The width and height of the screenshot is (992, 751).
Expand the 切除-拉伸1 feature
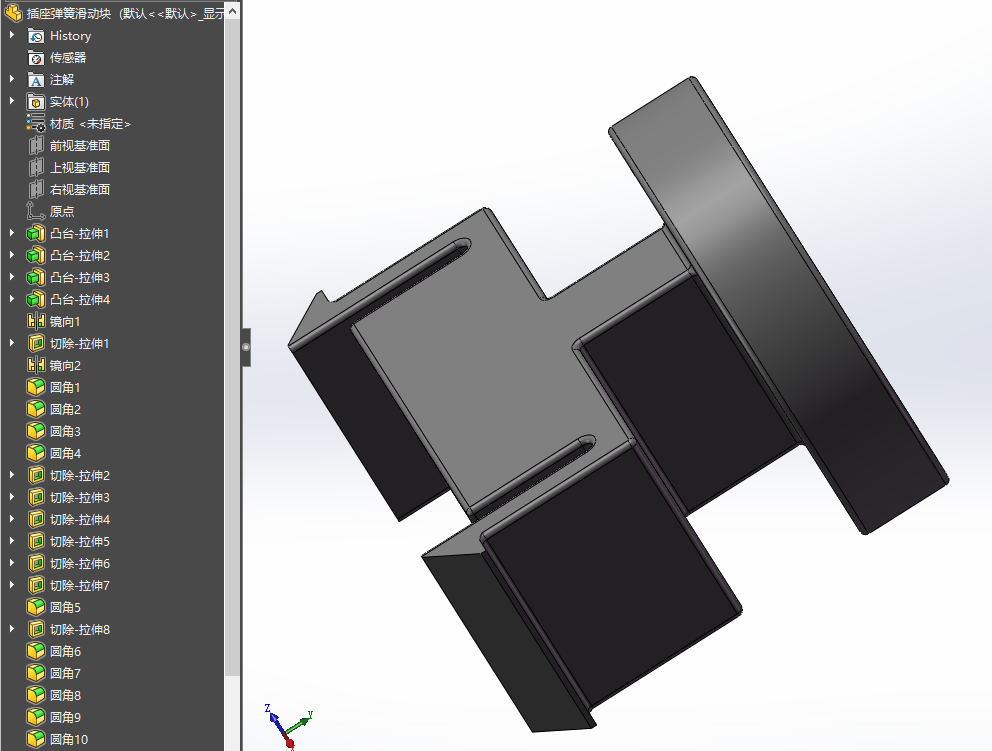(x=11, y=343)
